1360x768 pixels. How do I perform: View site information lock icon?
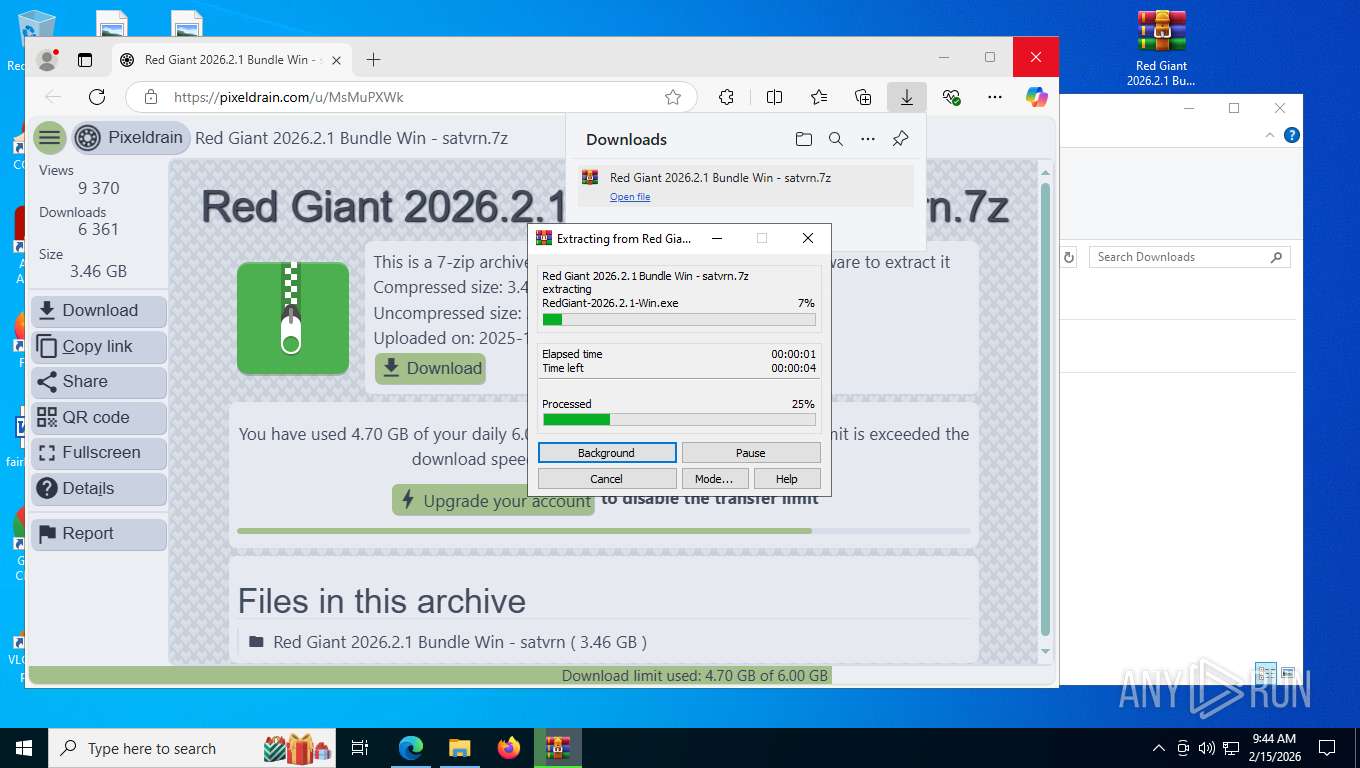pos(151,97)
